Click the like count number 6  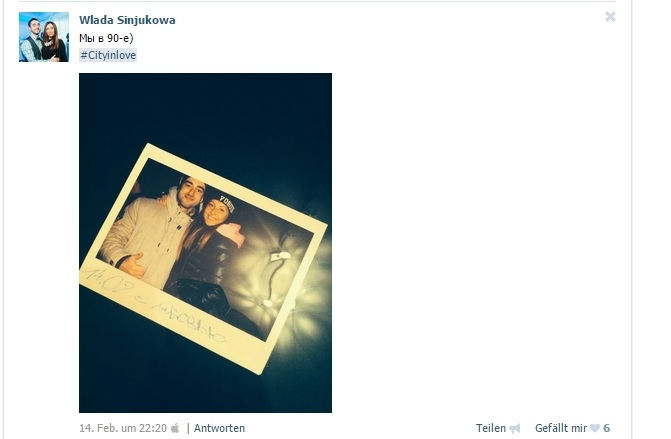[x=606, y=428]
